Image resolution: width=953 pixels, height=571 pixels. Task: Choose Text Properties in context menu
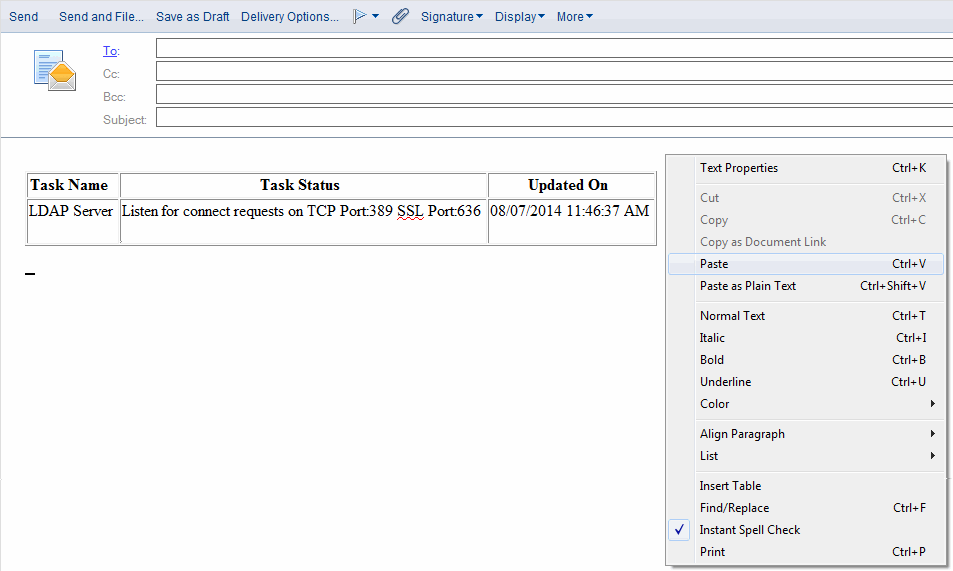[x=739, y=168]
